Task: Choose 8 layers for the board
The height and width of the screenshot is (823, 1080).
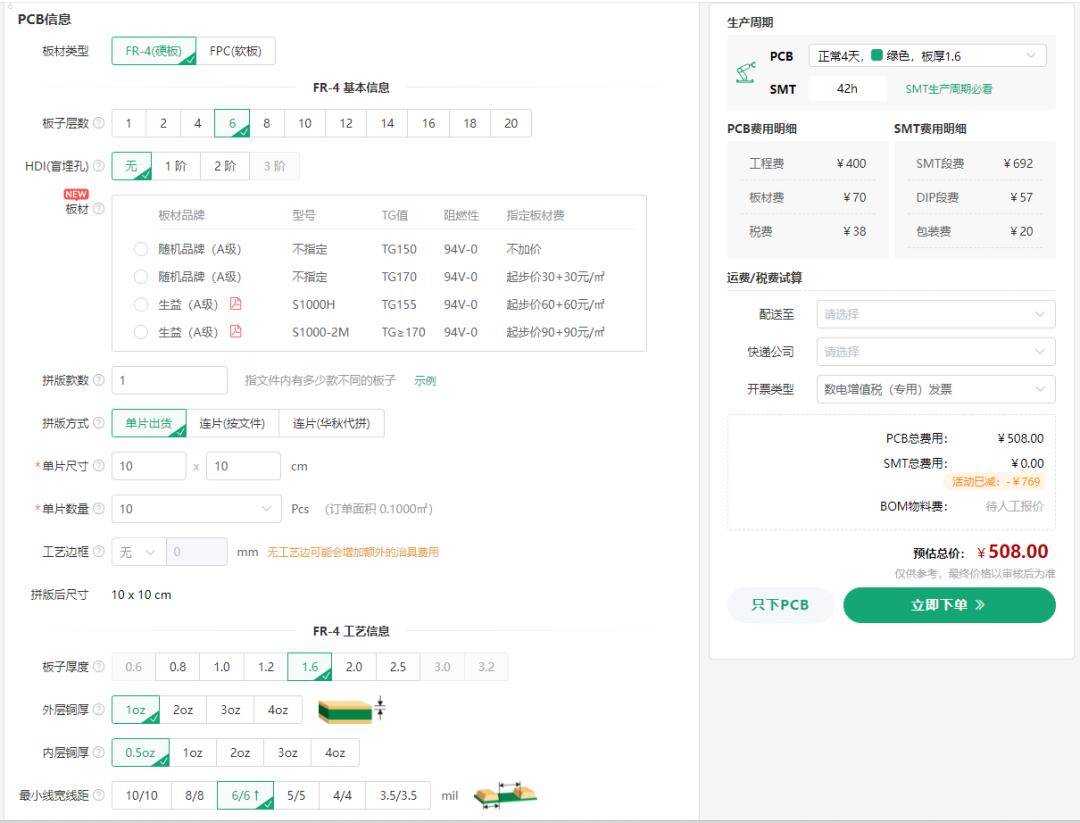Action: click(267, 123)
